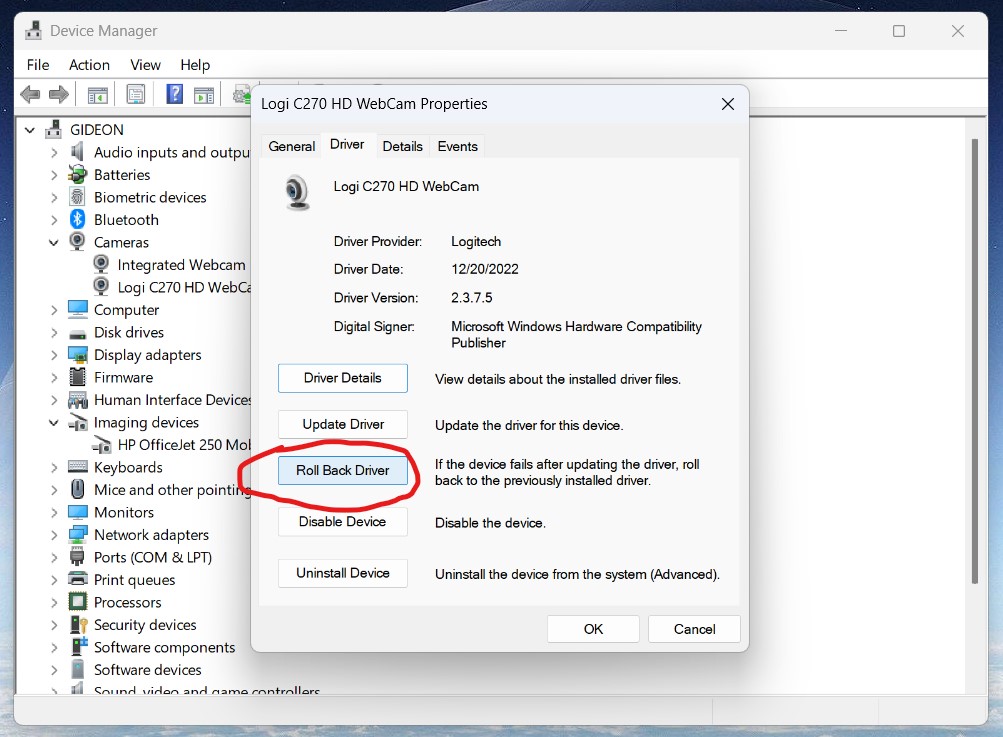Switch to the Events tab

pyautogui.click(x=457, y=146)
